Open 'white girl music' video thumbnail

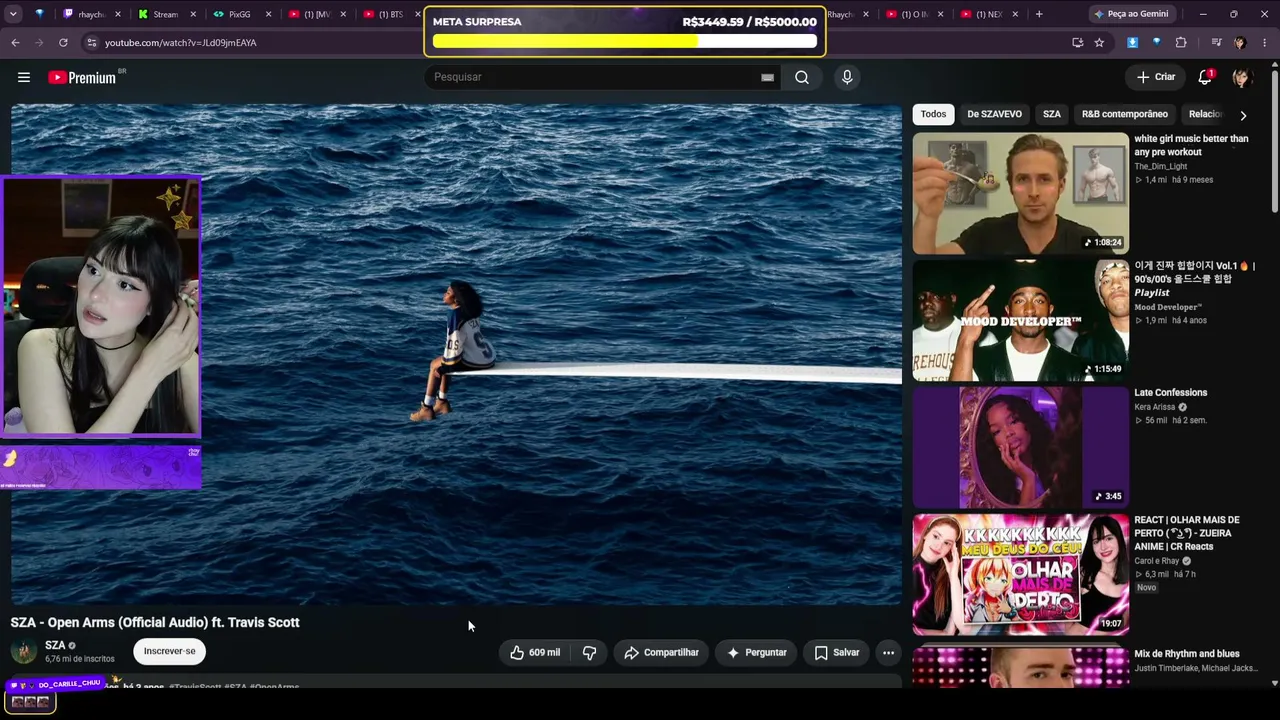tap(1020, 193)
